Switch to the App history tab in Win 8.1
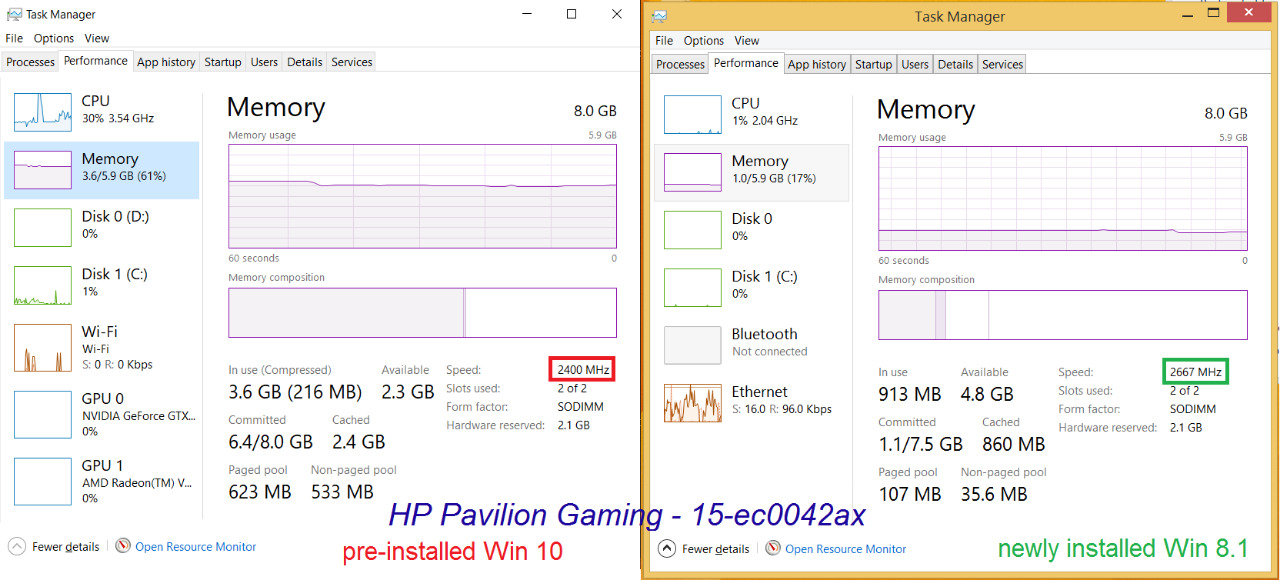The height and width of the screenshot is (580, 1280). click(816, 63)
